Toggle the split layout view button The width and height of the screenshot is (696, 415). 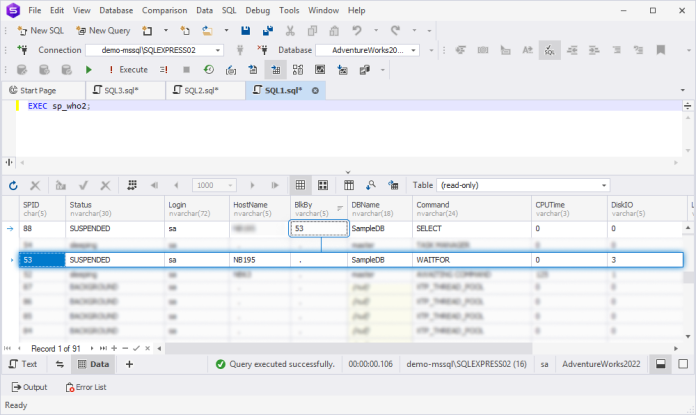pyautogui.click(x=661, y=364)
